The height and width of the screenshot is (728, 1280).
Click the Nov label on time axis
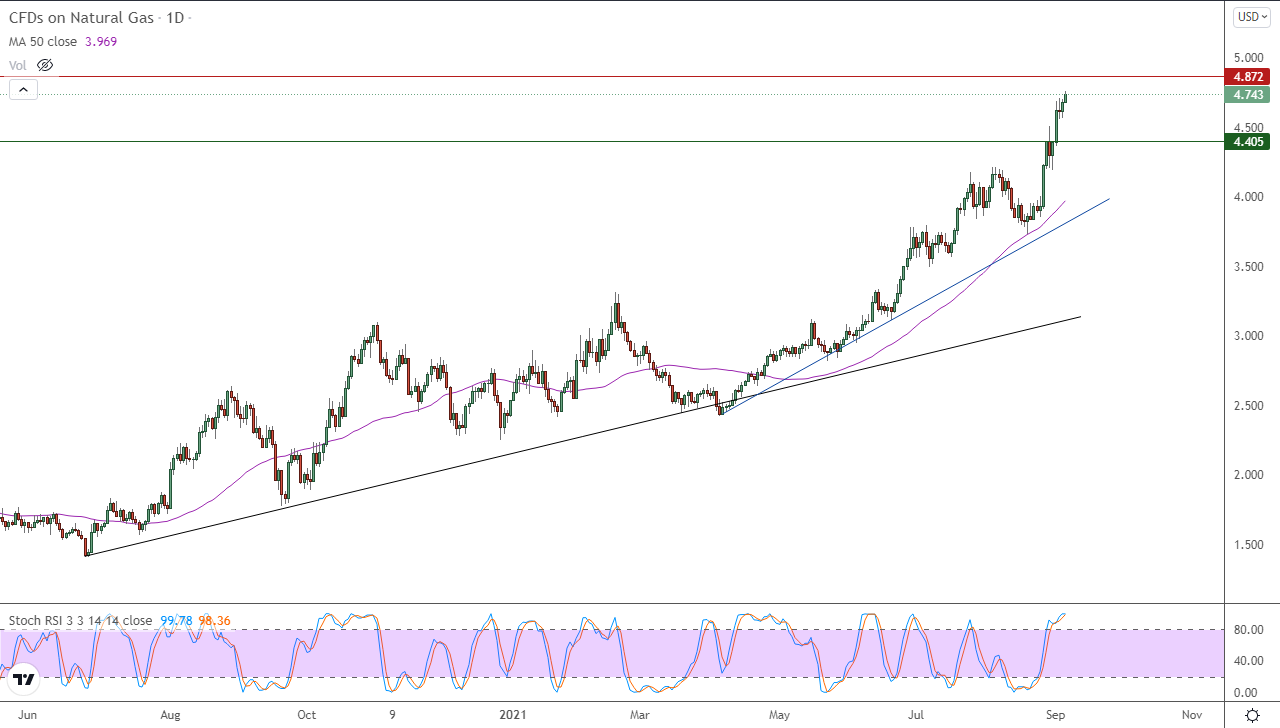click(1191, 715)
